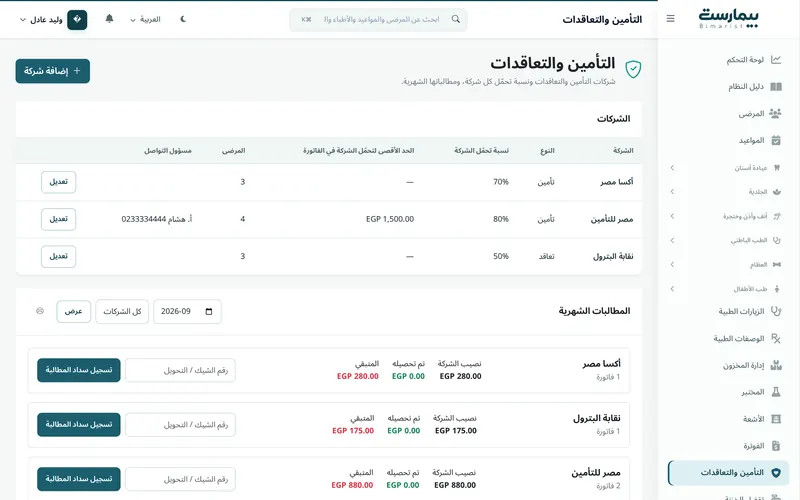Click the search magnifier icon
800x500 pixels.
456,19
